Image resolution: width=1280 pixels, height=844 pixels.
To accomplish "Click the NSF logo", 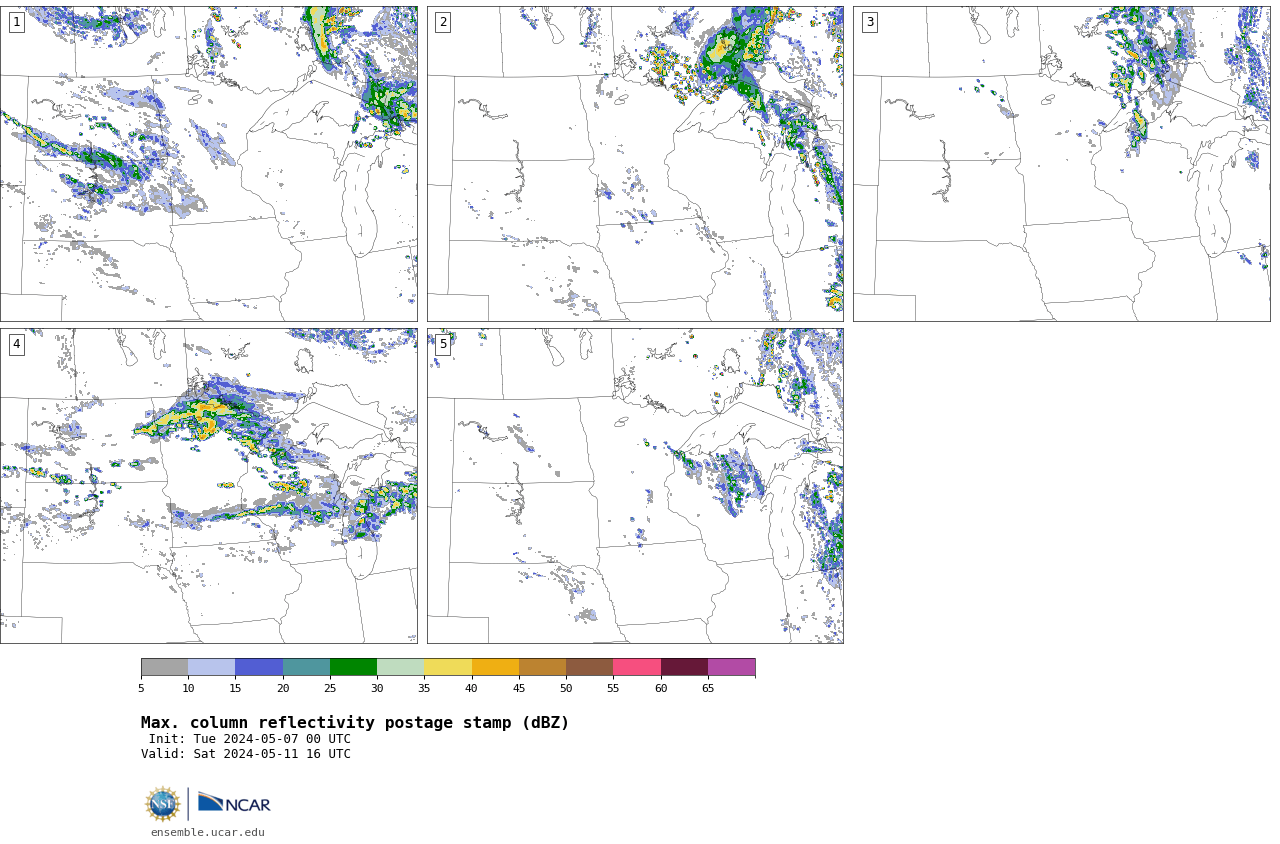I will point(163,804).
